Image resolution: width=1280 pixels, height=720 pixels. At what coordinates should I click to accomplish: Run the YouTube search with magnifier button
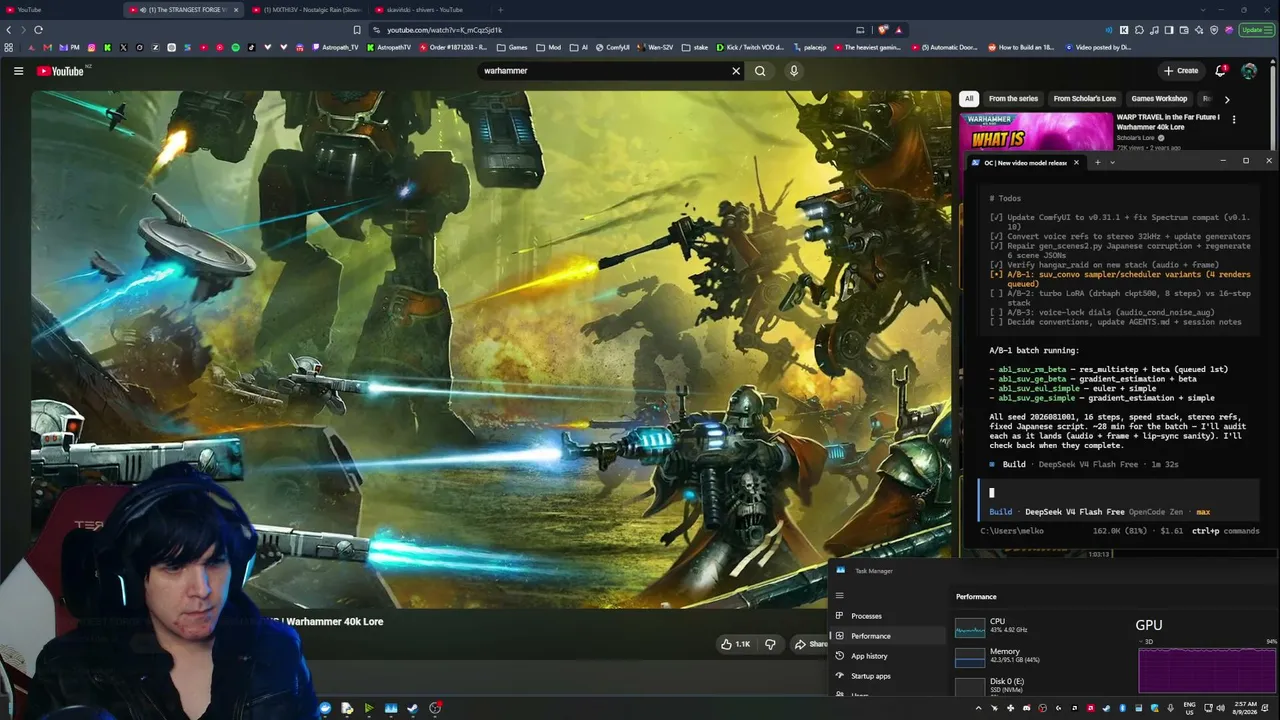(x=760, y=71)
